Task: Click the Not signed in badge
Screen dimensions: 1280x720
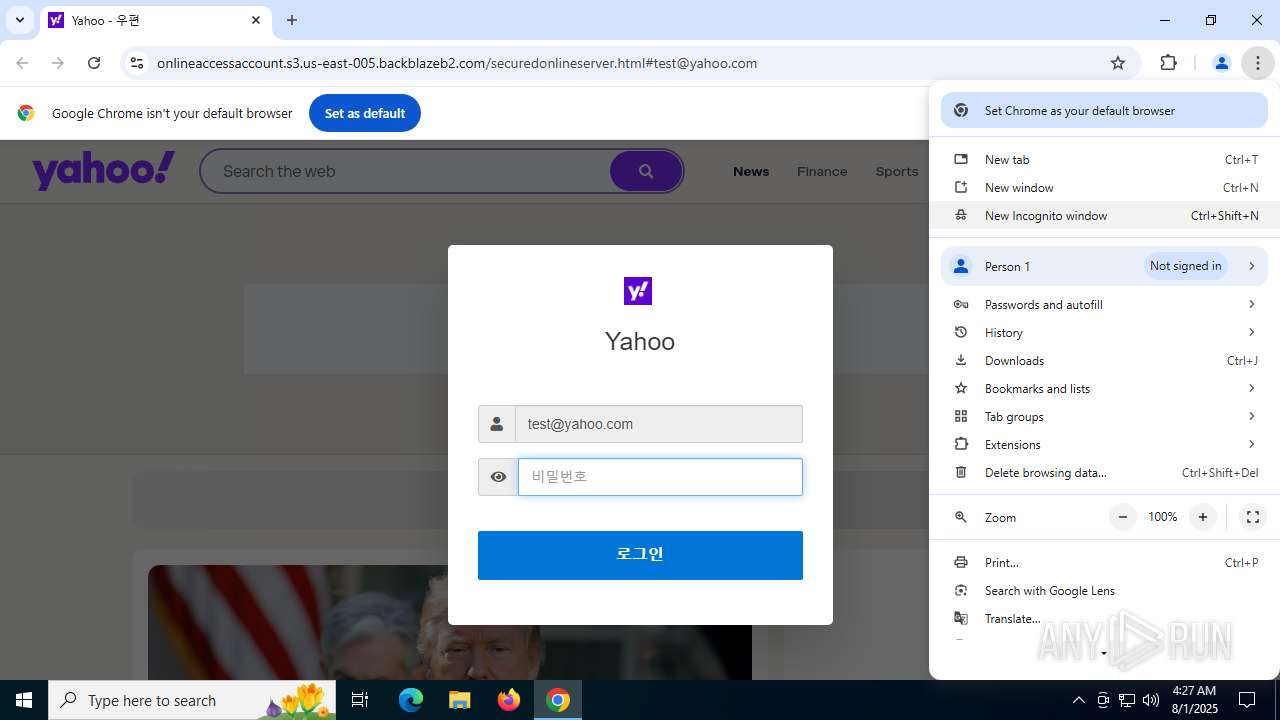Action: pyautogui.click(x=1185, y=266)
